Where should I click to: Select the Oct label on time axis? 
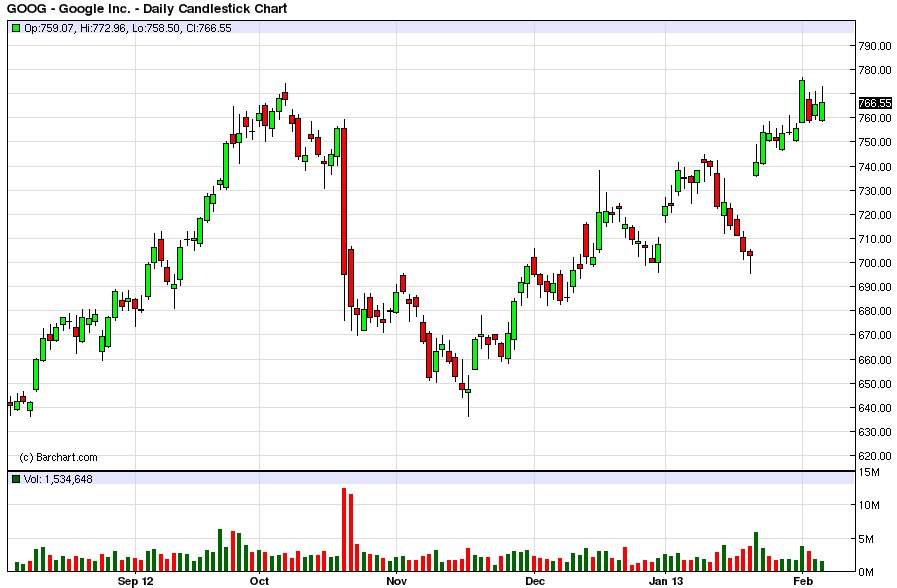tap(260, 580)
